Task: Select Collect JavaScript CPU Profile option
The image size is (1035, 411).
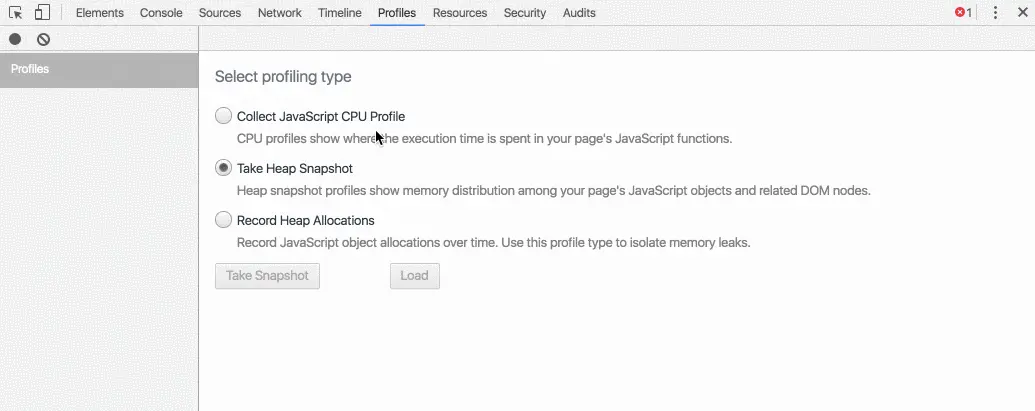Action: click(224, 116)
